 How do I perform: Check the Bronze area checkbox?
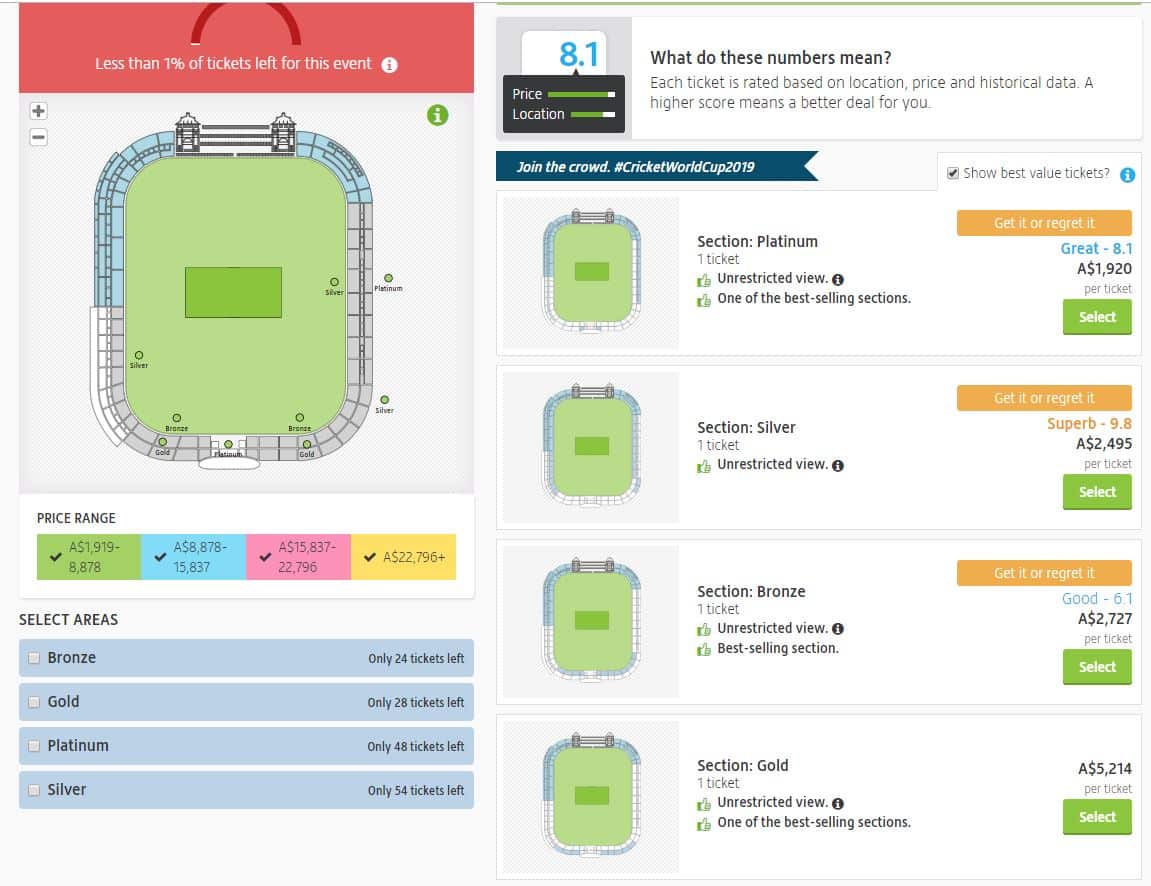pos(35,658)
